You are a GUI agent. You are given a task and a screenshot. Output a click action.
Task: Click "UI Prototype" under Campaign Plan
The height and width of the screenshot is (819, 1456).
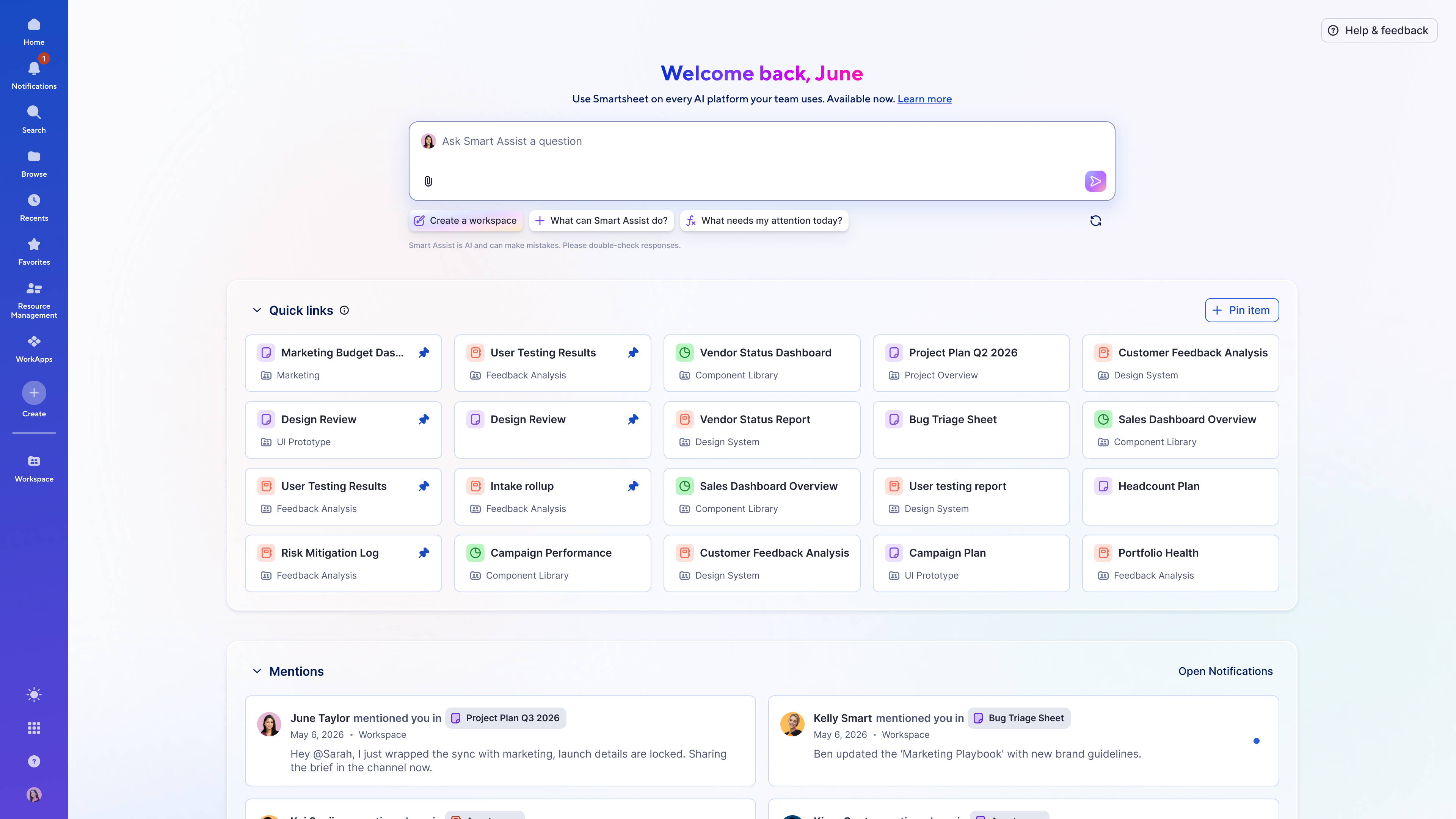click(932, 576)
